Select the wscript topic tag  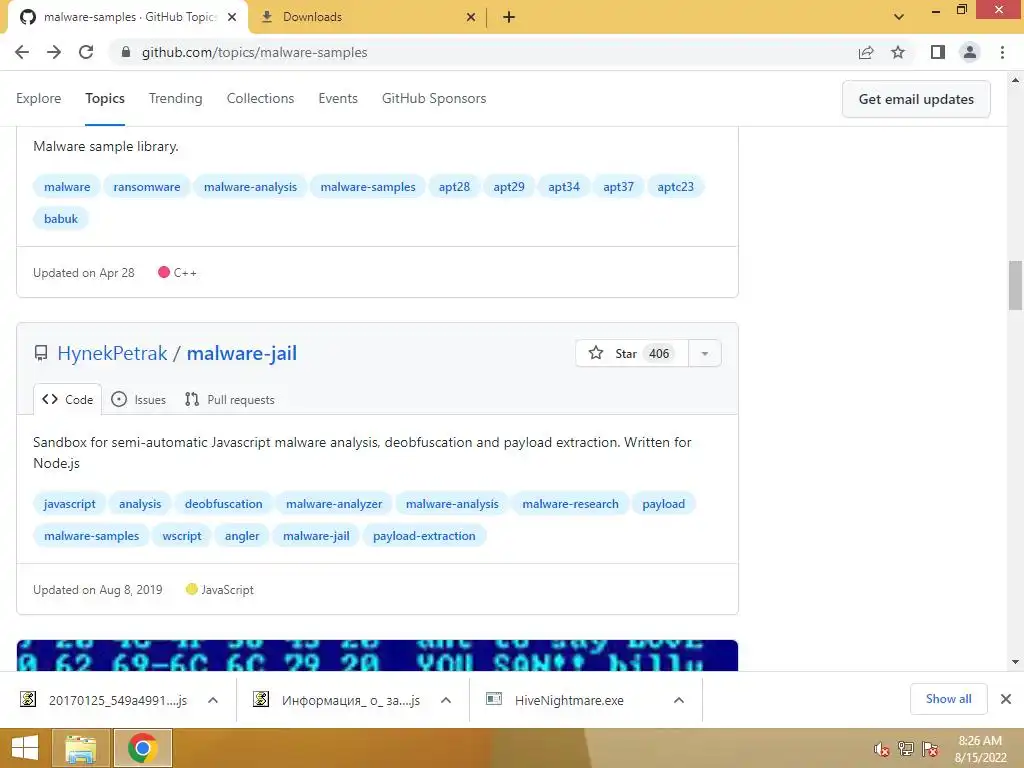click(x=182, y=536)
